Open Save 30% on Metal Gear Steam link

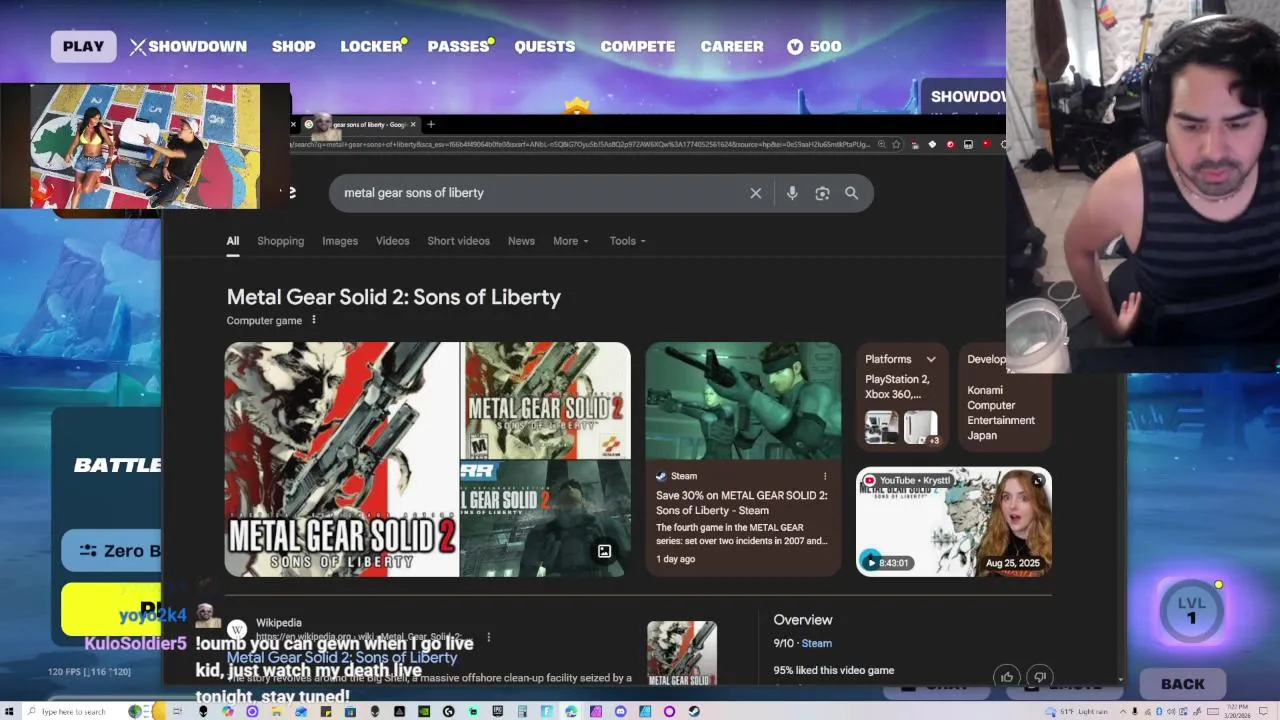(741, 503)
